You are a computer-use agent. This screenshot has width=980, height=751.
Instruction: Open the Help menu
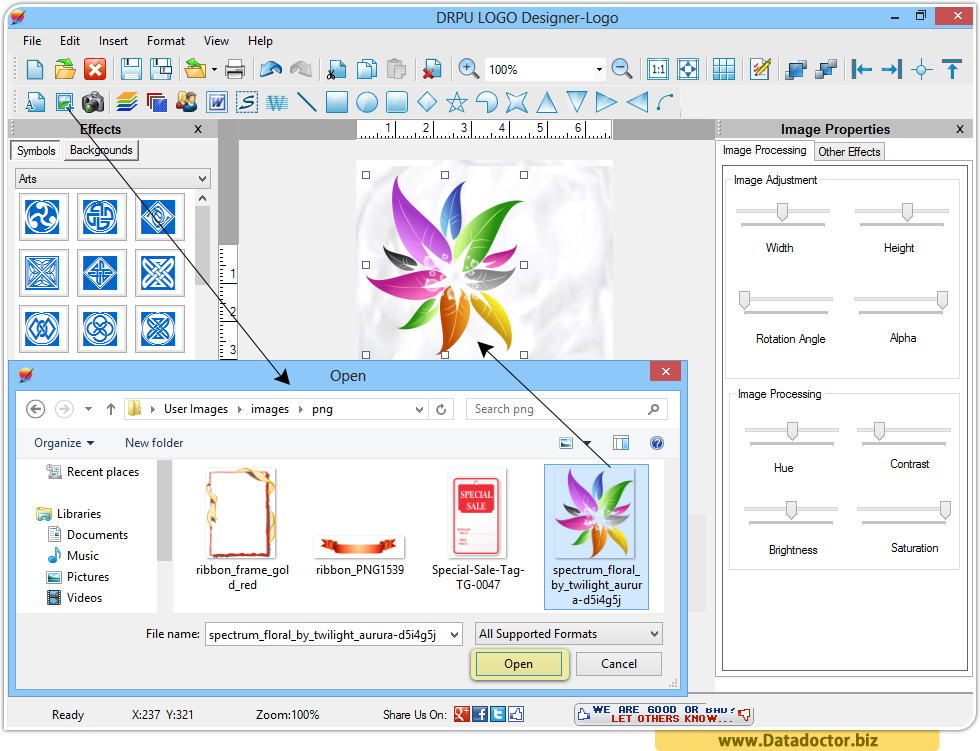click(260, 41)
